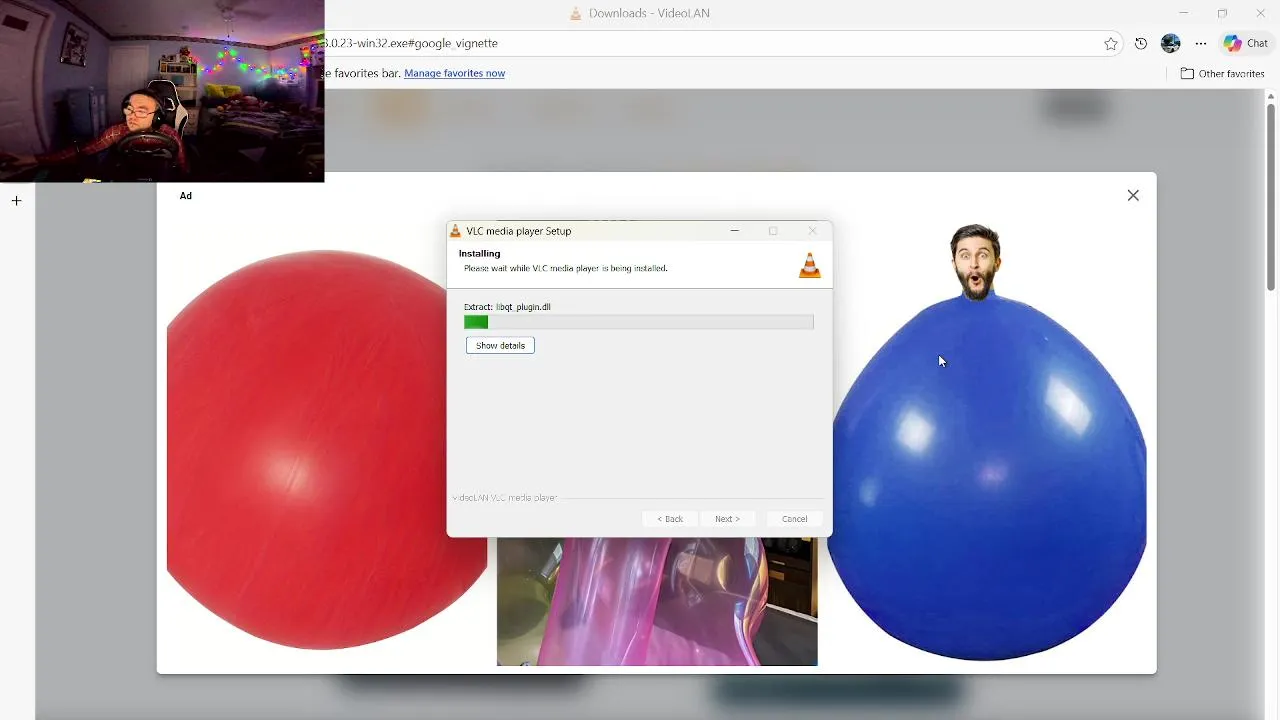Click the disabled Back button in VLC Setup
Screen dimensions: 1280x720
(670, 519)
